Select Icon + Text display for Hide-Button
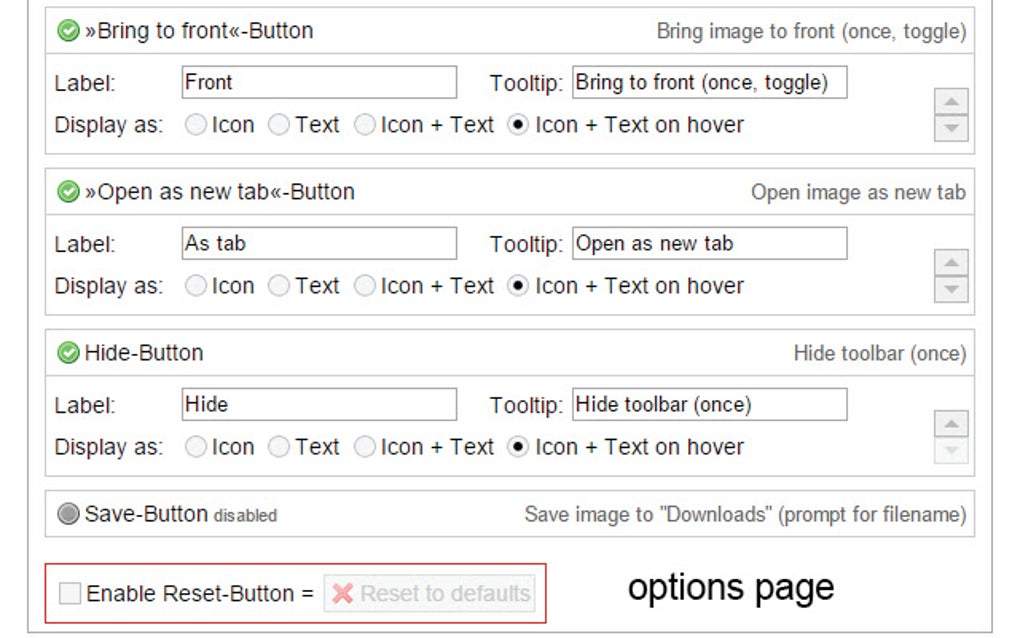 [x=365, y=446]
